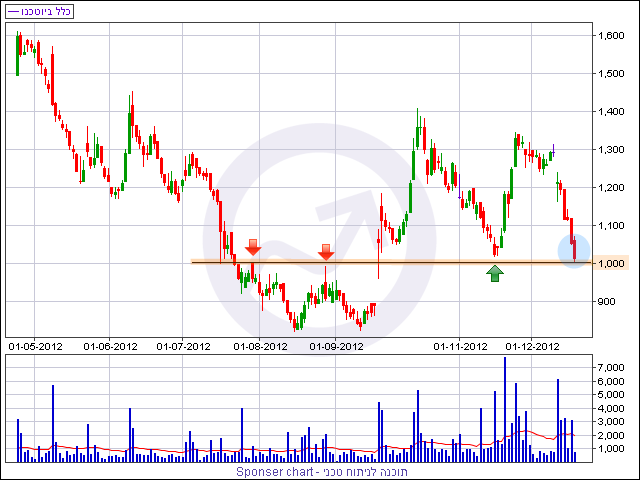The image size is (640, 480).
Task: Select the 01-08-2012 date label
Action: pos(260,347)
